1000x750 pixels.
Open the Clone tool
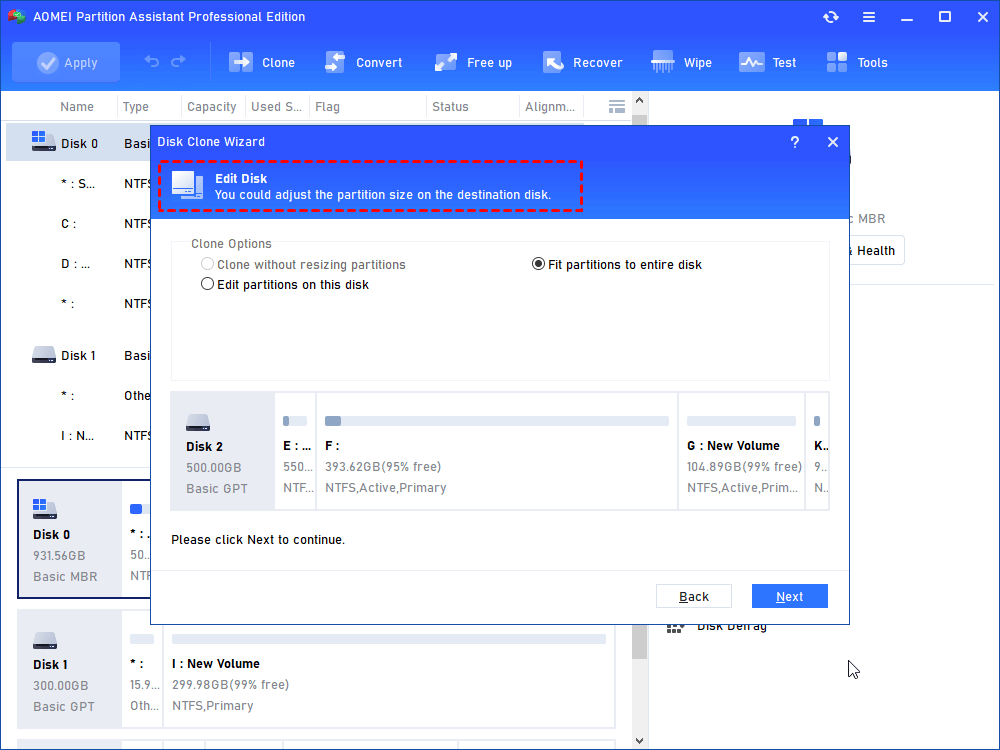pyautogui.click(x=262, y=62)
